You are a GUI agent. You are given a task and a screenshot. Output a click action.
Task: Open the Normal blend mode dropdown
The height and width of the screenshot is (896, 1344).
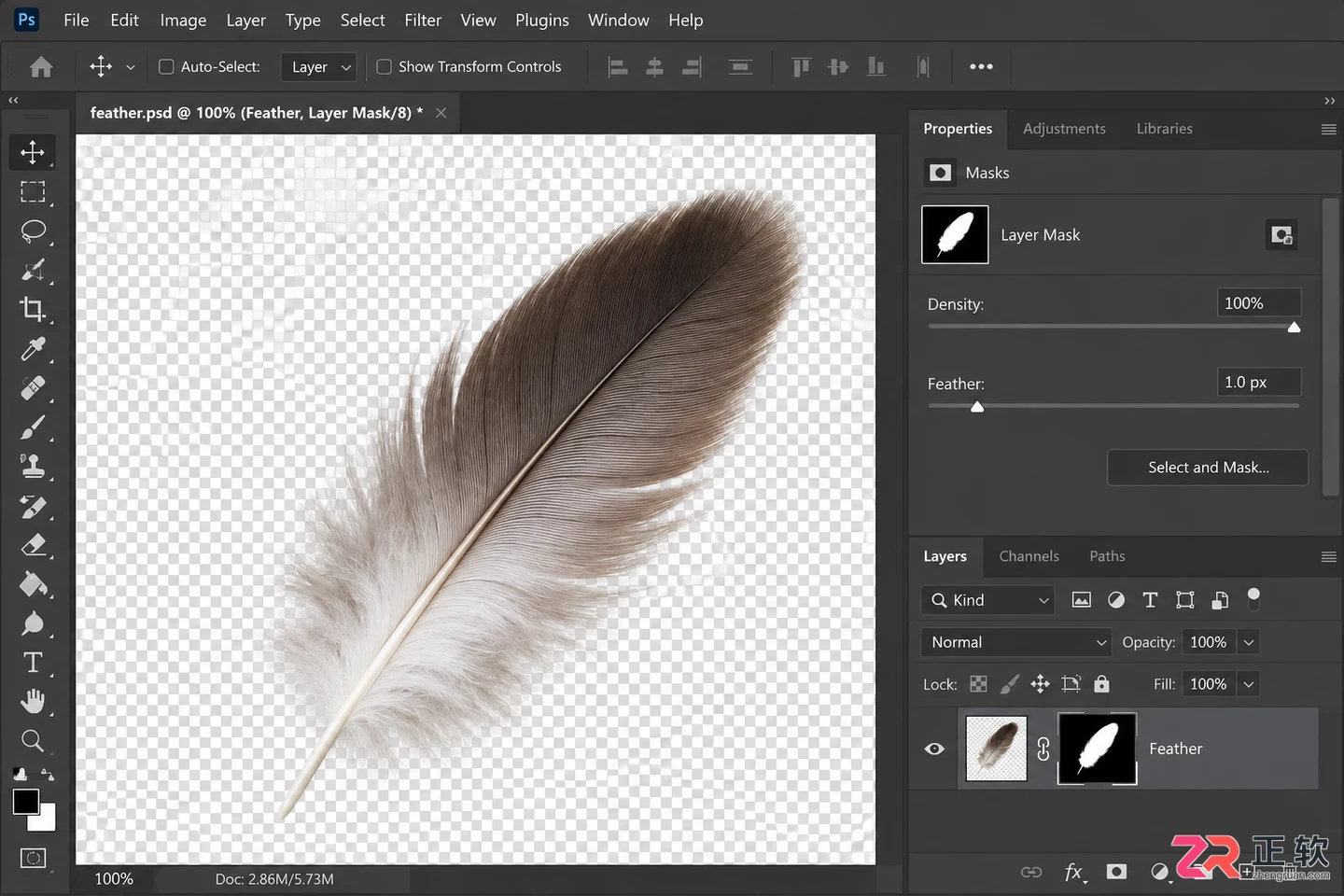click(x=1016, y=642)
